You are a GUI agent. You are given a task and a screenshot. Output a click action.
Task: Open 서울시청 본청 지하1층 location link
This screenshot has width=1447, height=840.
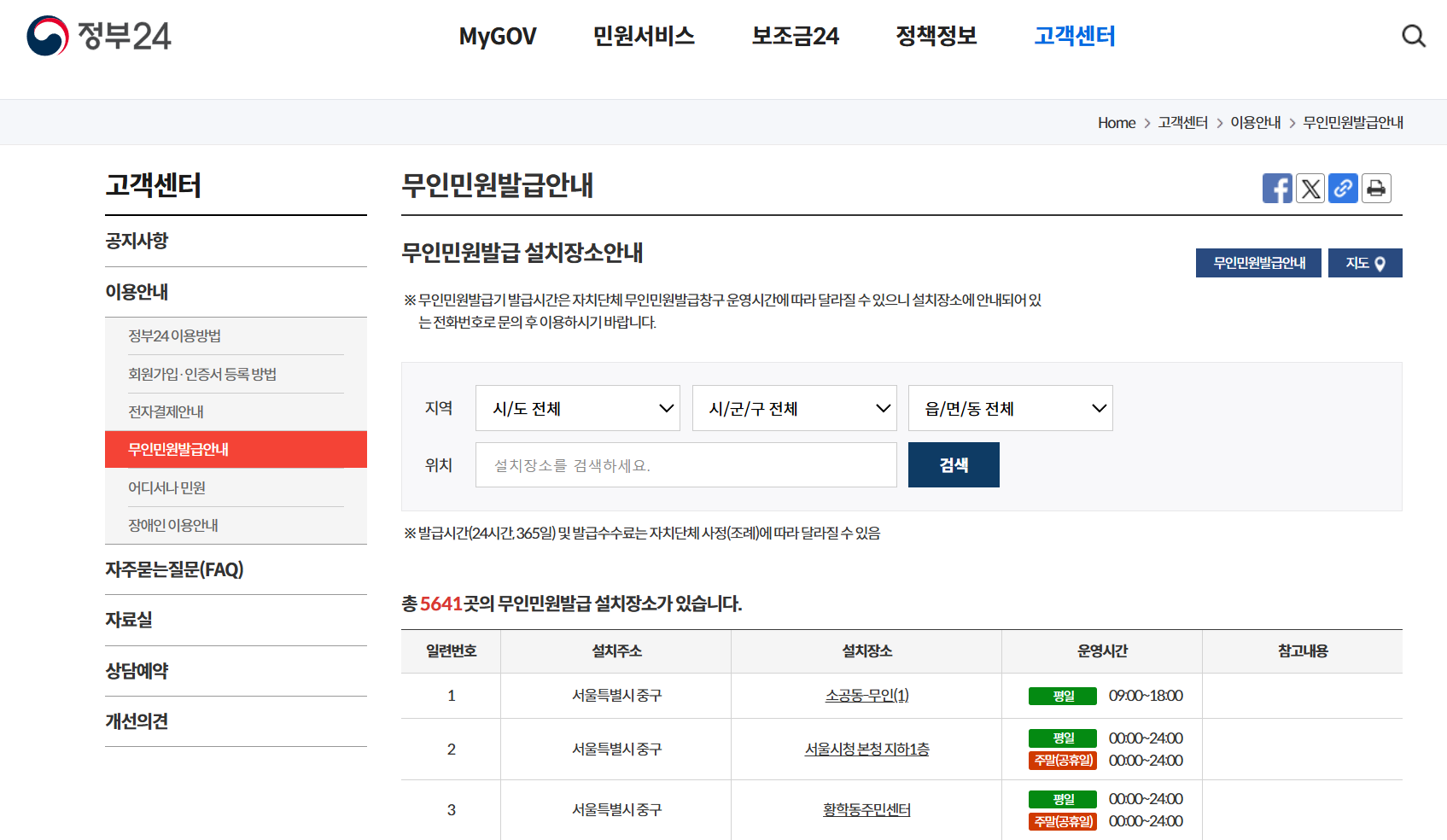pos(866,750)
